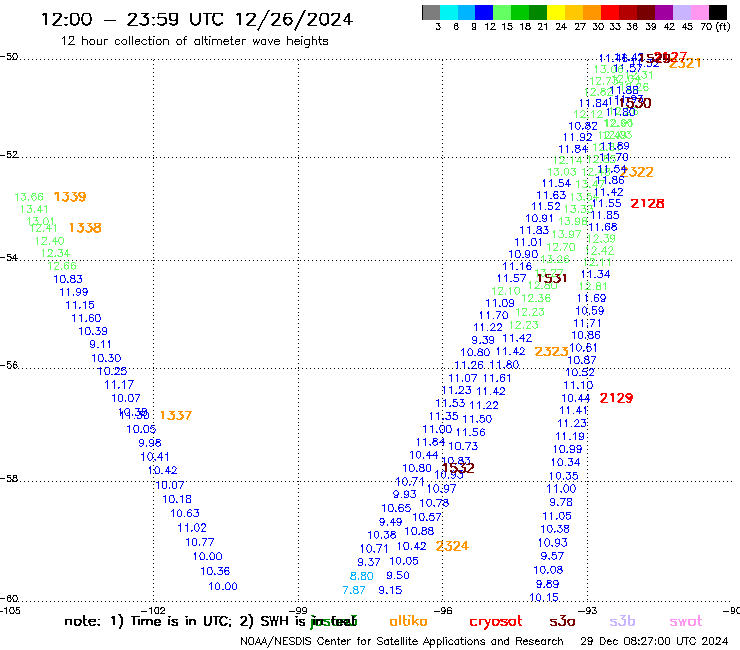Click the maroon s3a pass time 1532
The width and height of the screenshot is (740, 650).
tap(459, 468)
